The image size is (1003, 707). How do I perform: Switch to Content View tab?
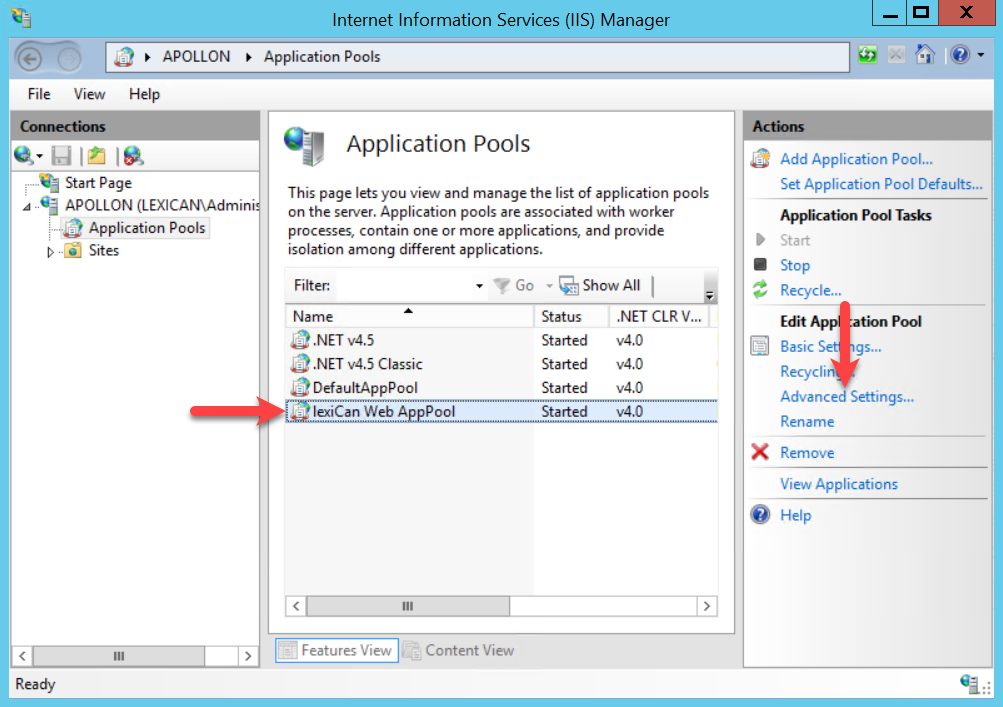pos(458,650)
